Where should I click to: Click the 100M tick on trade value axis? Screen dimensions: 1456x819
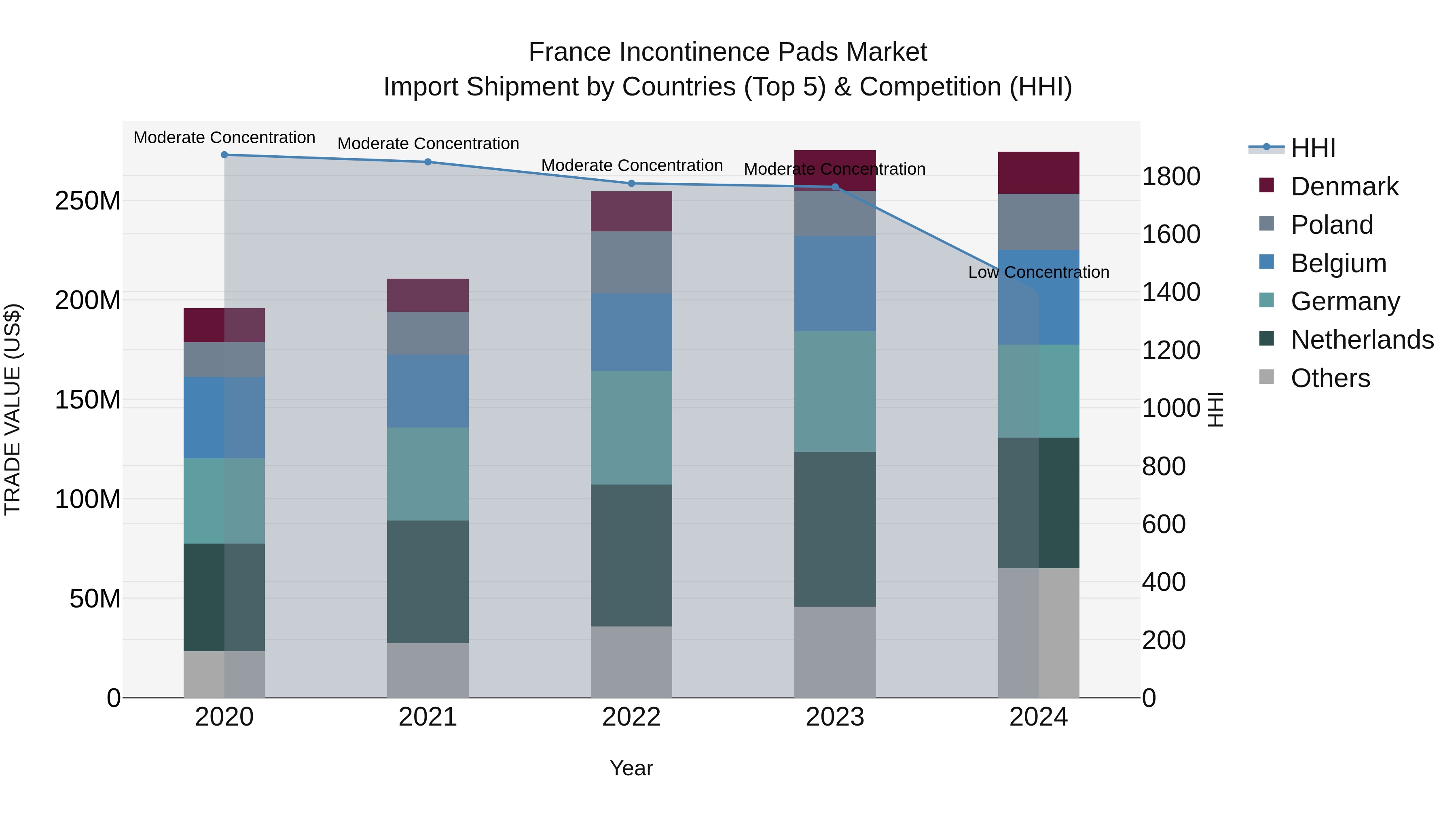pyautogui.click(x=88, y=499)
